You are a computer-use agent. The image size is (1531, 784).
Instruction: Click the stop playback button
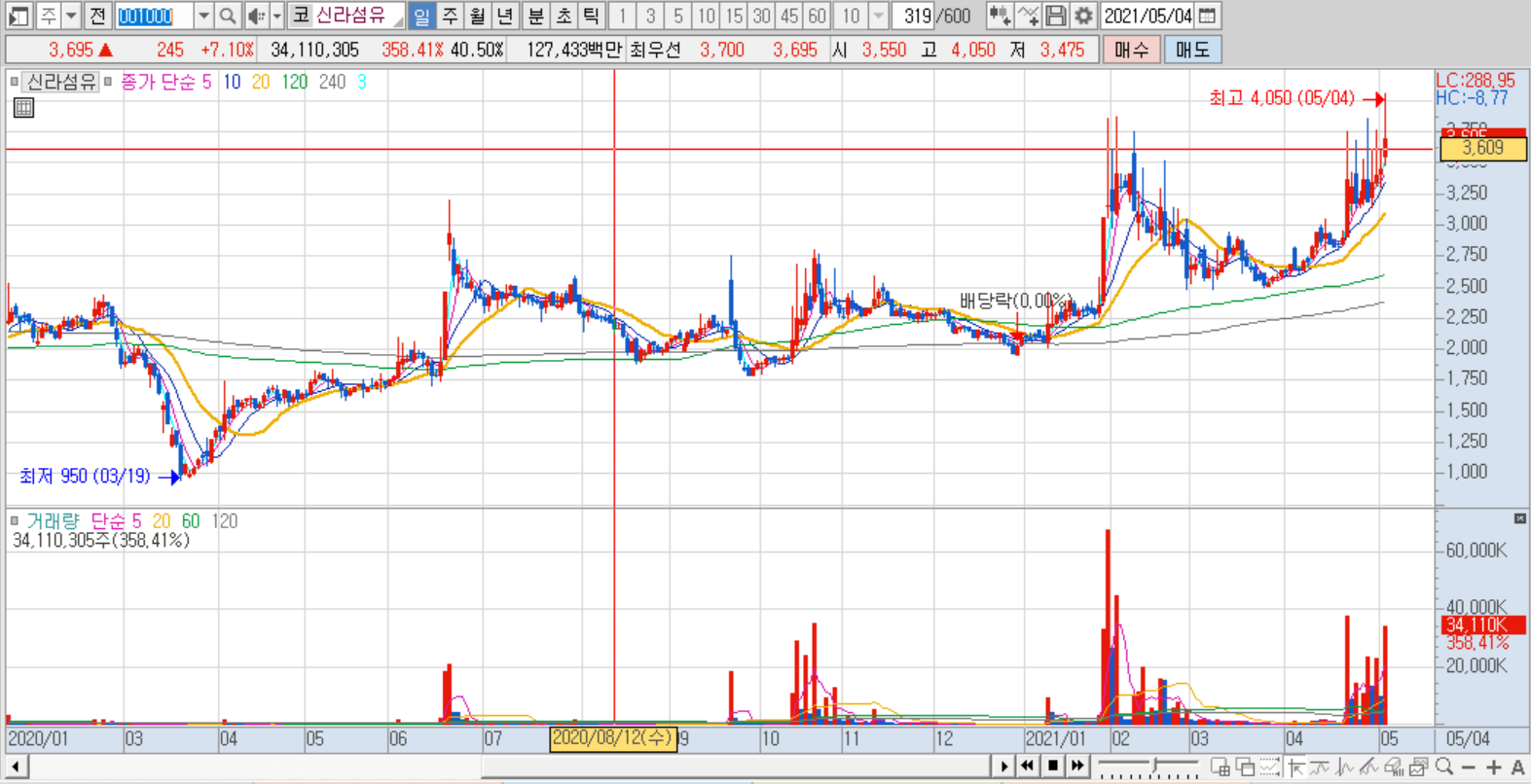pos(1052,766)
